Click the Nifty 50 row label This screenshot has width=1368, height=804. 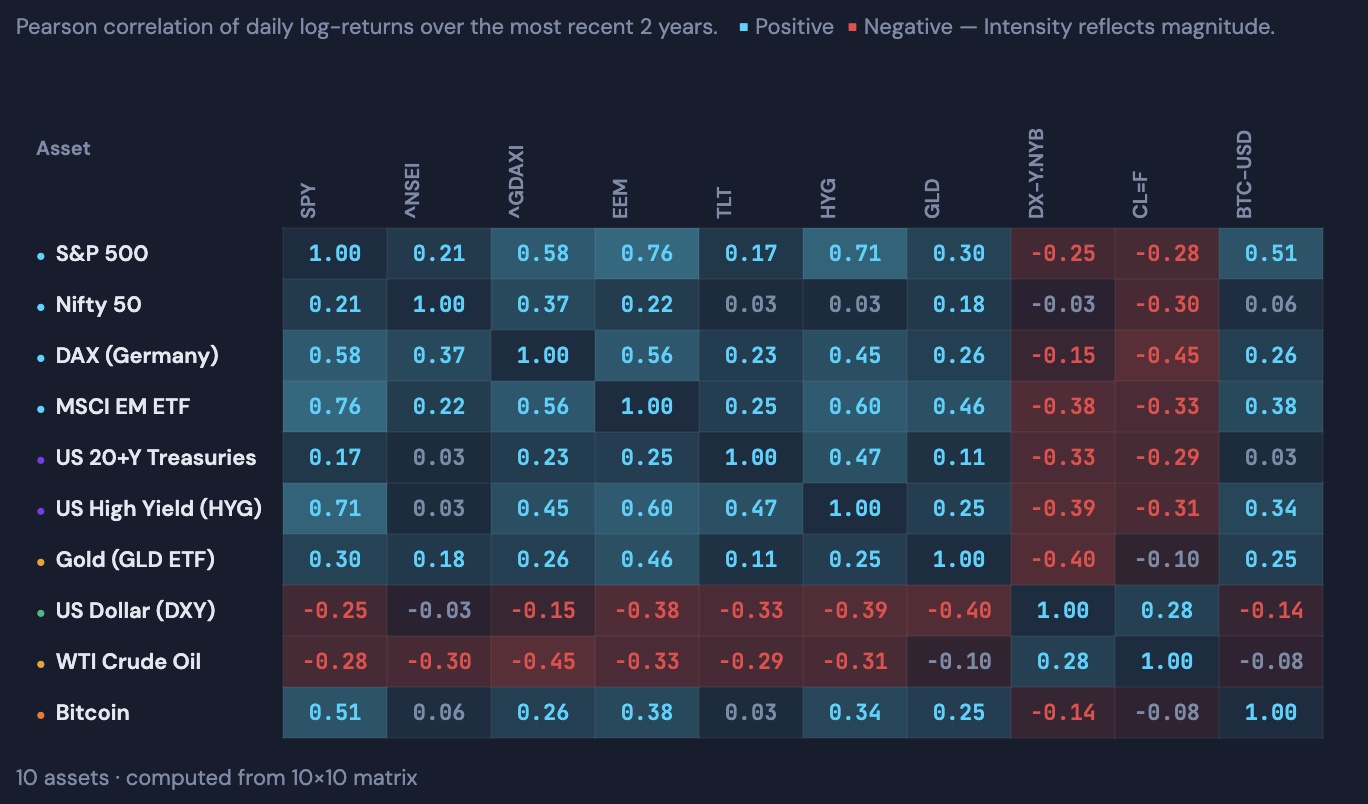tap(98, 305)
